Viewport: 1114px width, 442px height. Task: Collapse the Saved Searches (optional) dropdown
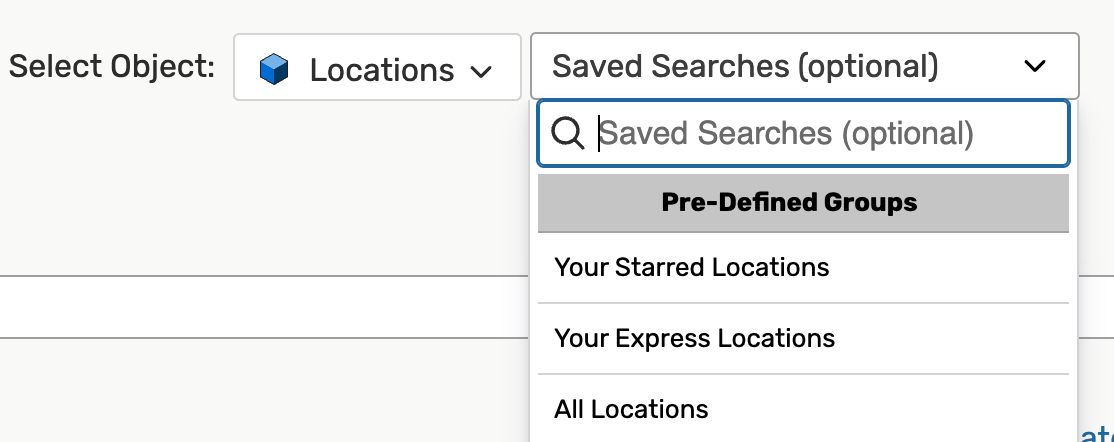point(1035,67)
